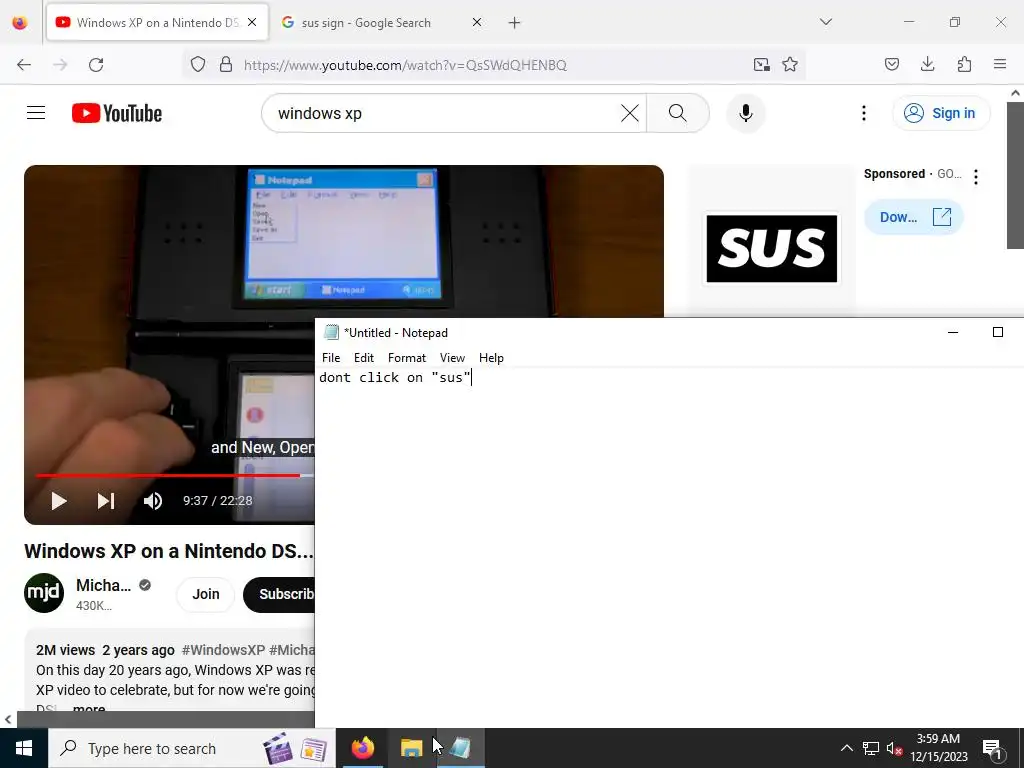This screenshot has width=1024, height=768.
Task: Close the Windows XP on a Nintendo DS tab
Action: click(x=252, y=22)
